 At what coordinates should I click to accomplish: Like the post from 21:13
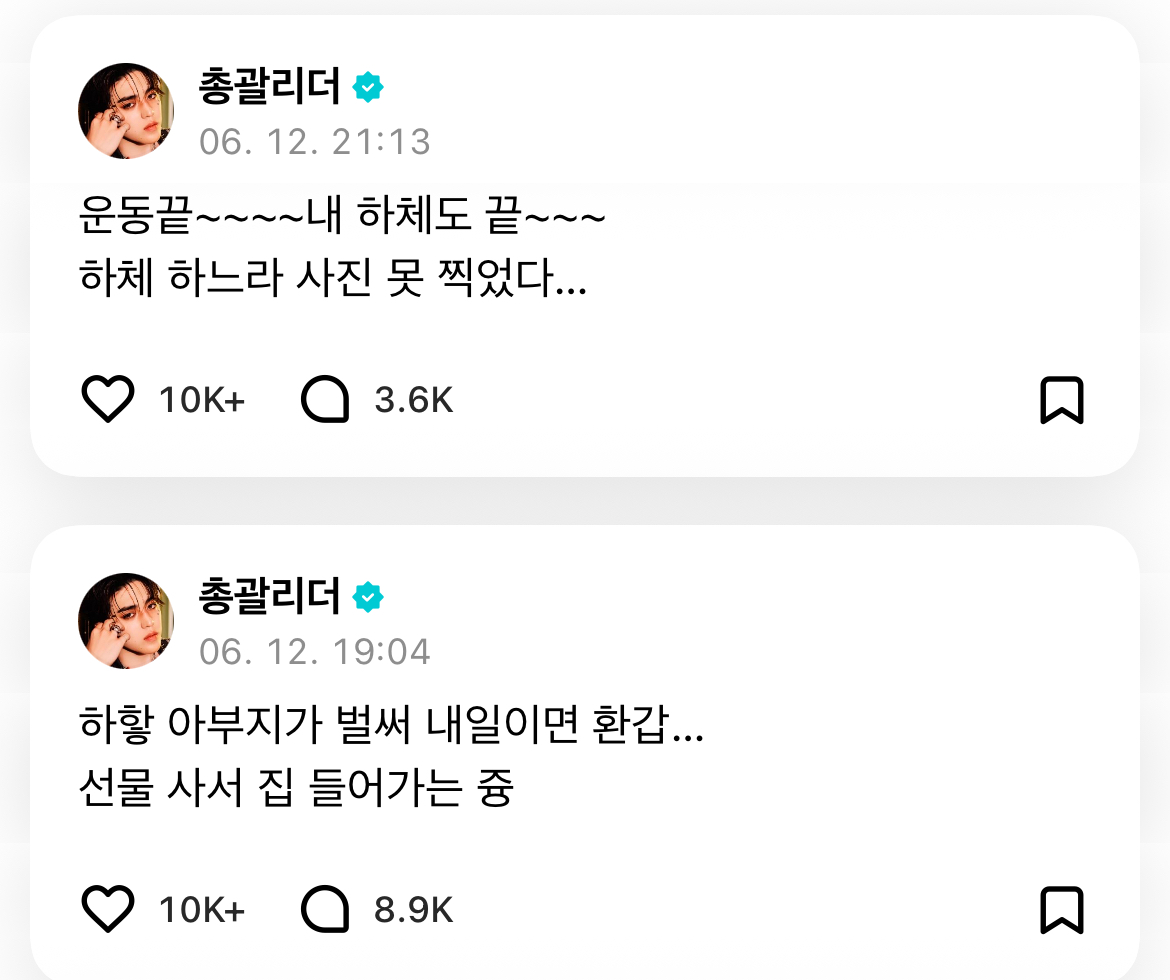click(107, 400)
